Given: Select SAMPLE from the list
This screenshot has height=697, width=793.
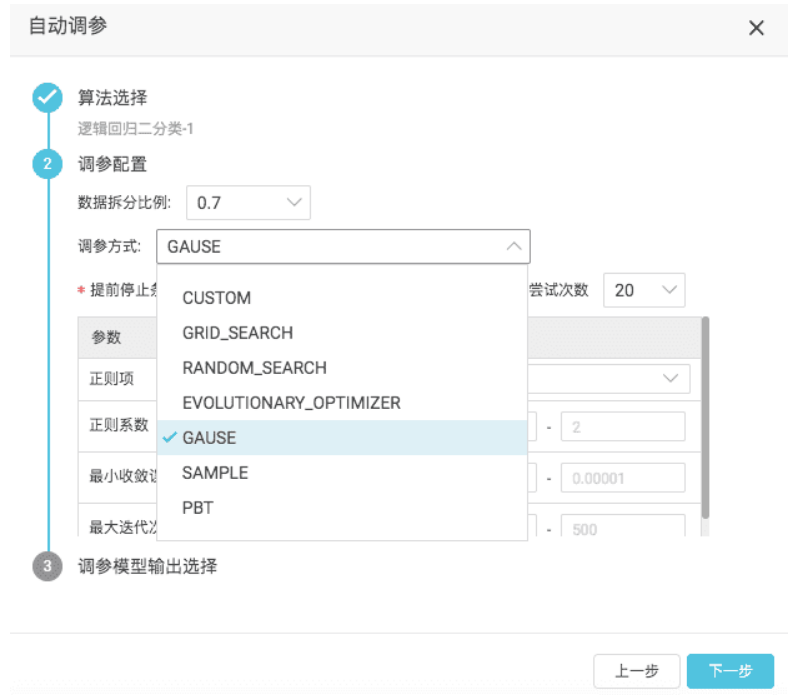Looking at the screenshot, I should pyautogui.click(x=342, y=473).
